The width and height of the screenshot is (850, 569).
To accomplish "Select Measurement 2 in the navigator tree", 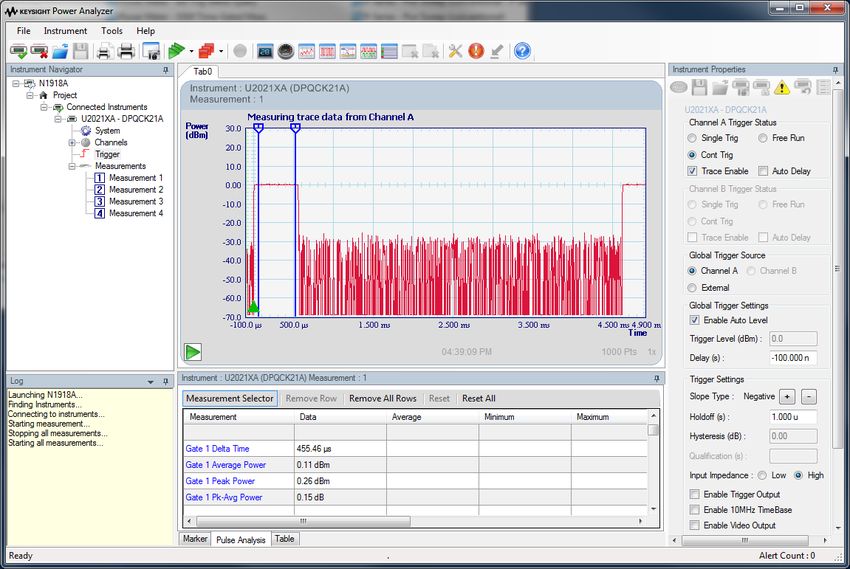I will coord(136,190).
